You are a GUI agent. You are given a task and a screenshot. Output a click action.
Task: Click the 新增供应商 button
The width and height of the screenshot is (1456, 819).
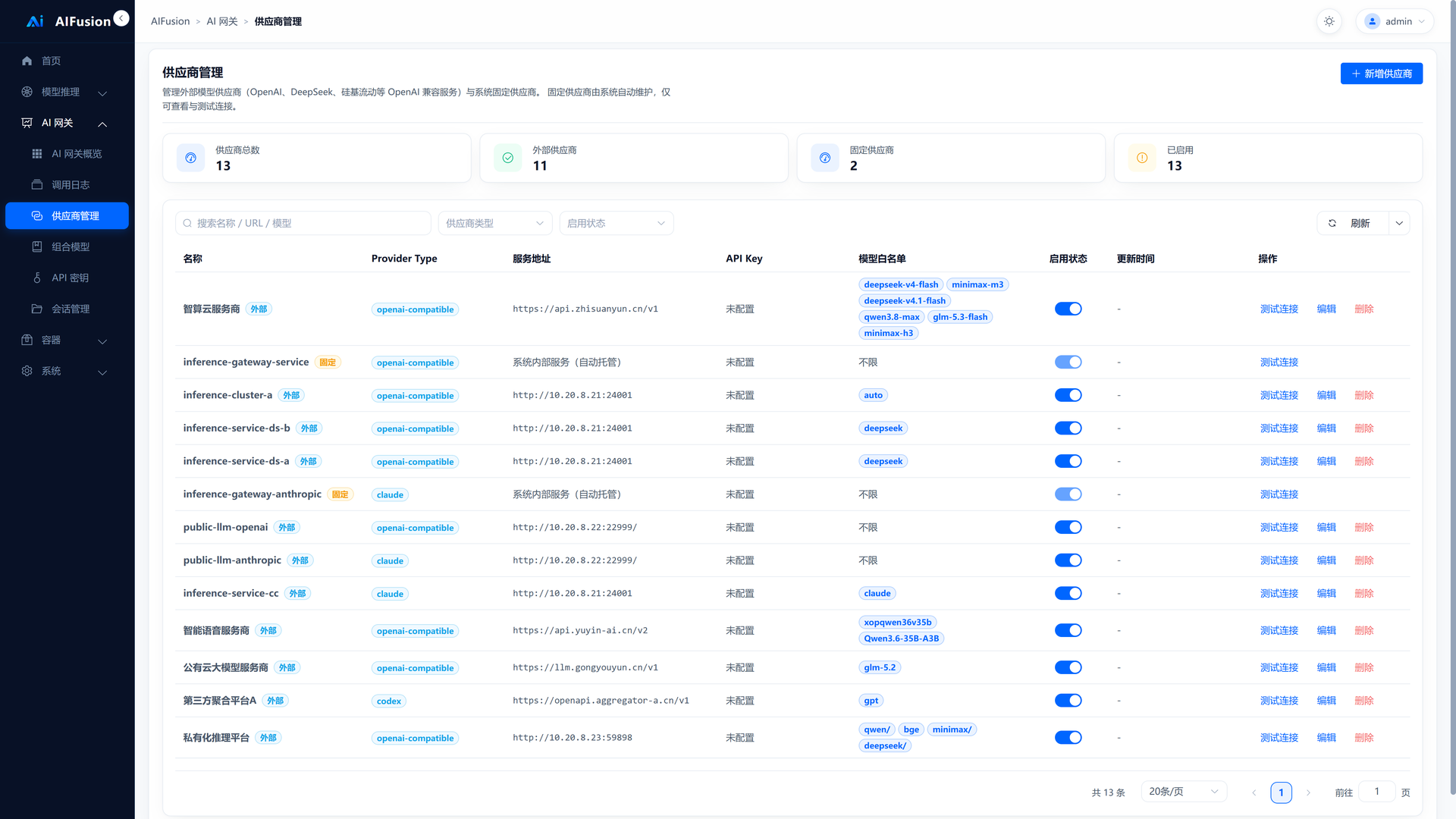(1382, 74)
